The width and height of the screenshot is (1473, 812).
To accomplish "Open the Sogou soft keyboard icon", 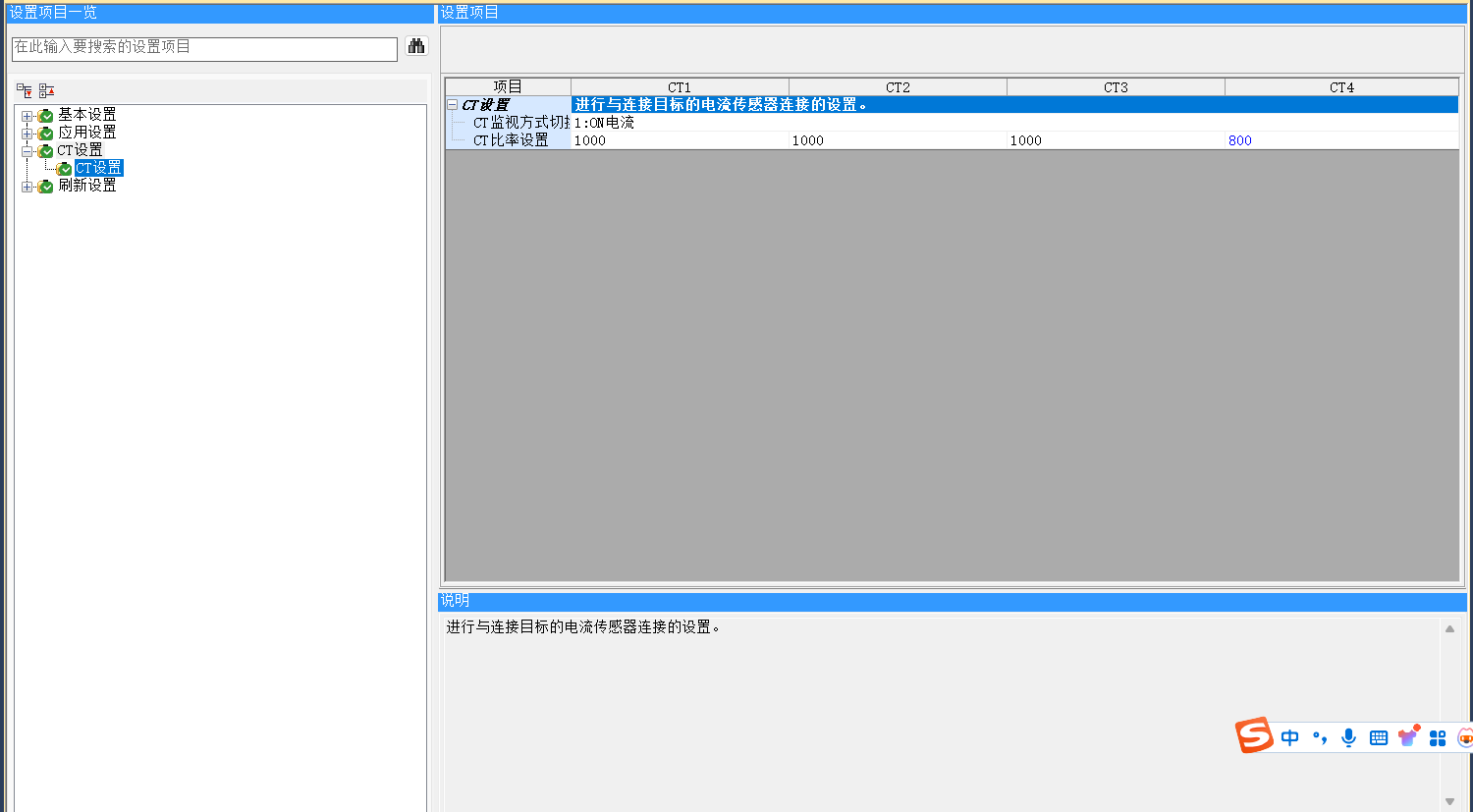I will point(1379,737).
